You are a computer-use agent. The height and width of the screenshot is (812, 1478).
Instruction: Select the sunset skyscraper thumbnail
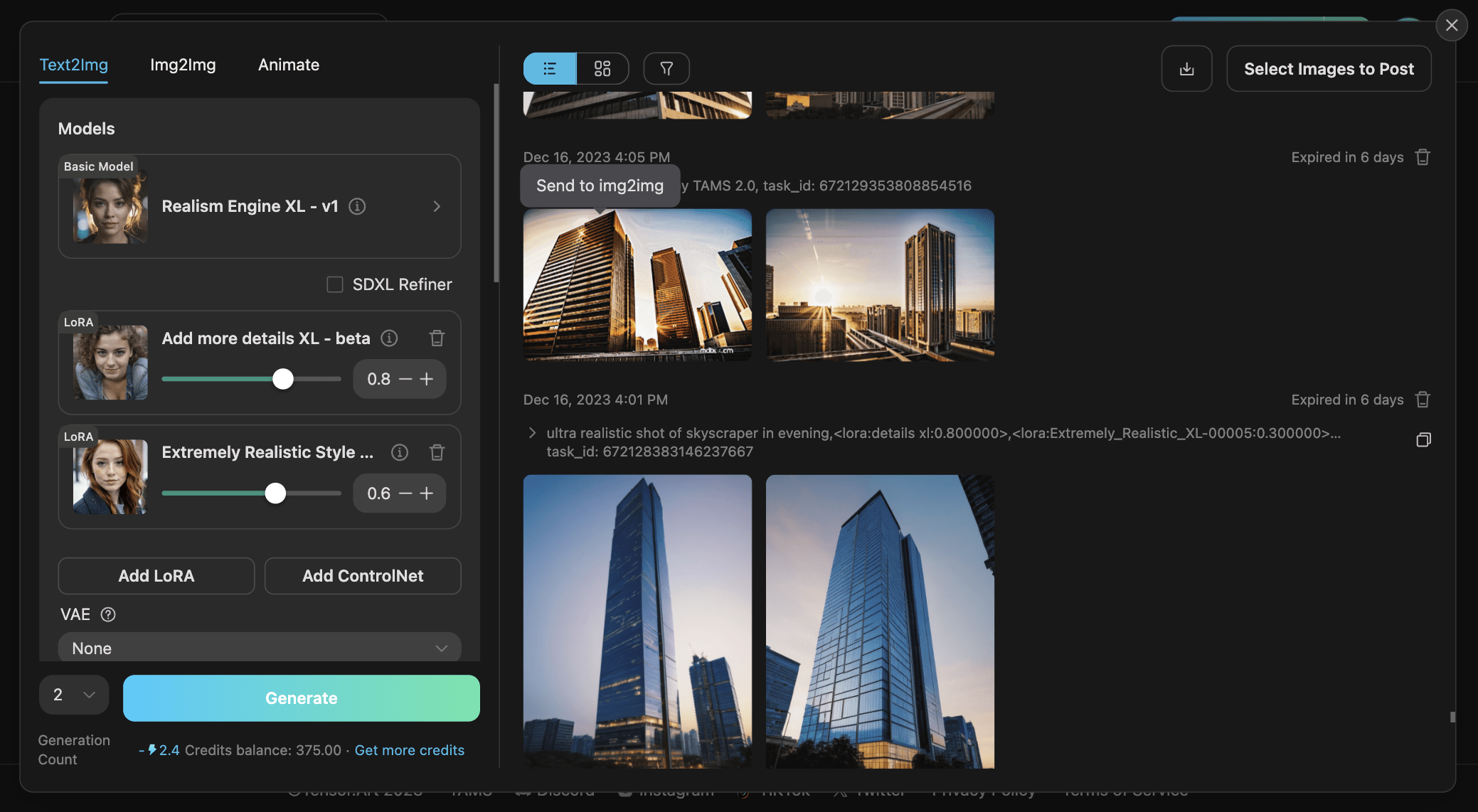tap(880, 286)
